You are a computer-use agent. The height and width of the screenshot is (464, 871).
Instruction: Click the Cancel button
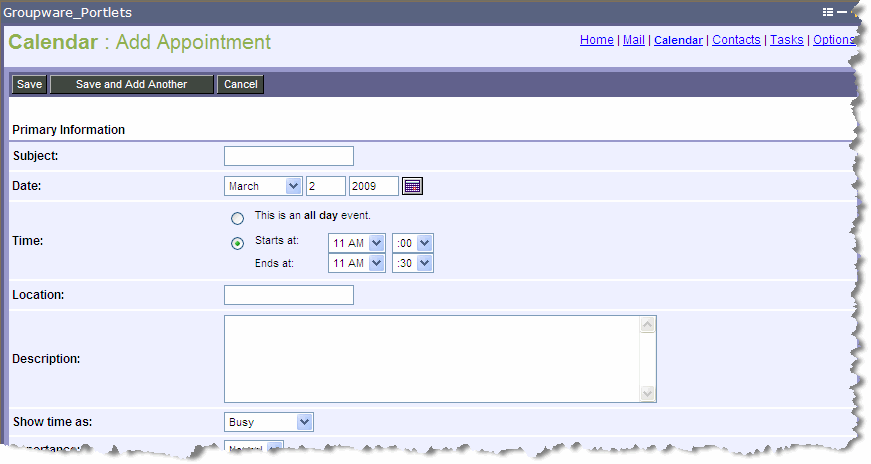241,84
